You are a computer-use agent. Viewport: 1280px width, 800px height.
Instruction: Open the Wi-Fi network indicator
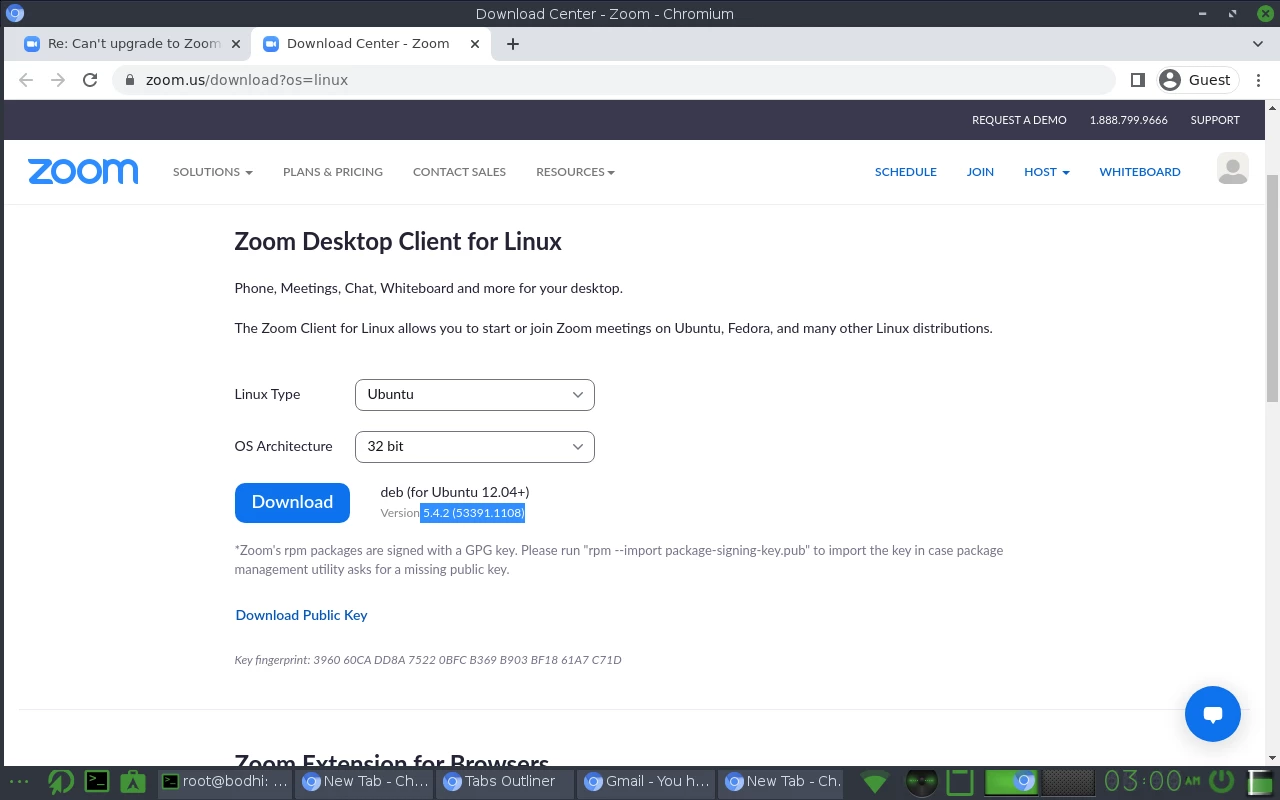point(875,782)
